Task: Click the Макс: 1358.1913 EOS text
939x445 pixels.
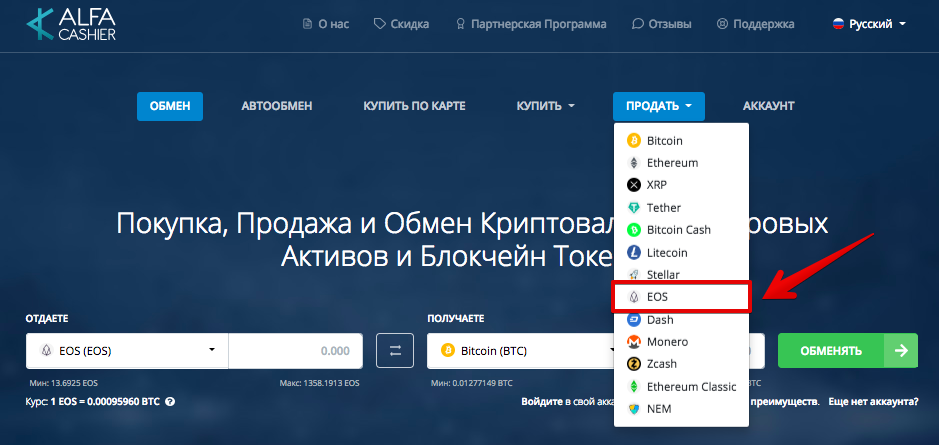Action: pyautogui.click(x=319, y=383)
